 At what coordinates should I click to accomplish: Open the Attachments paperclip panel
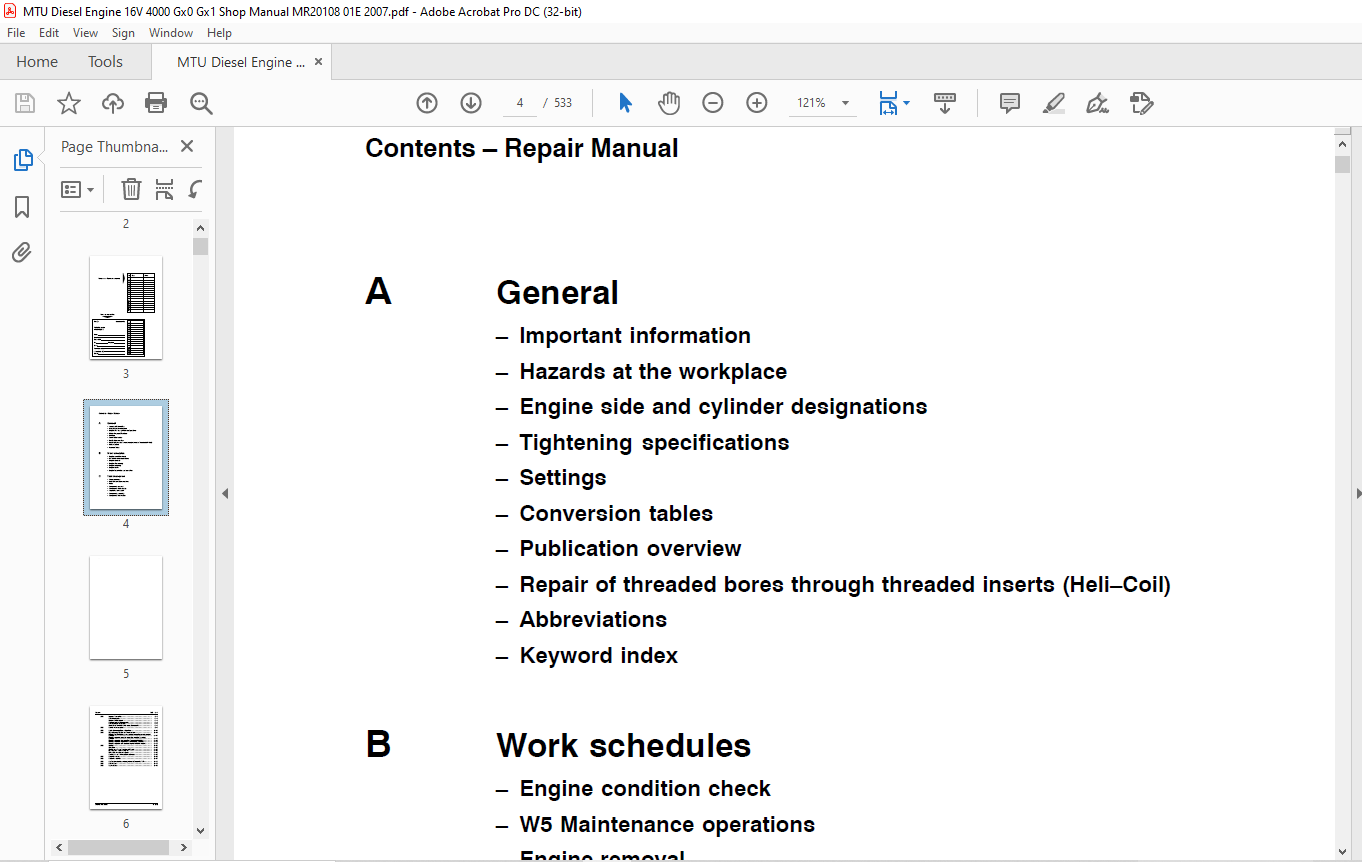coord(22,252)
